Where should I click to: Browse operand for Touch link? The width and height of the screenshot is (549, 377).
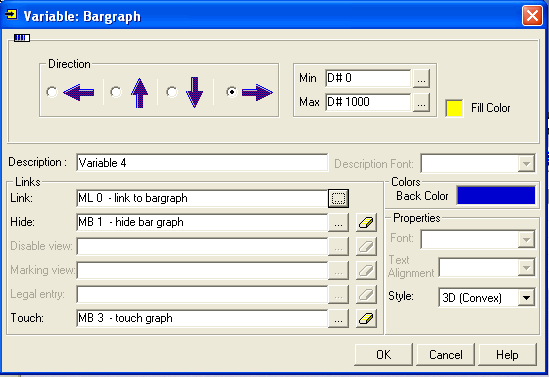[338, 319]
